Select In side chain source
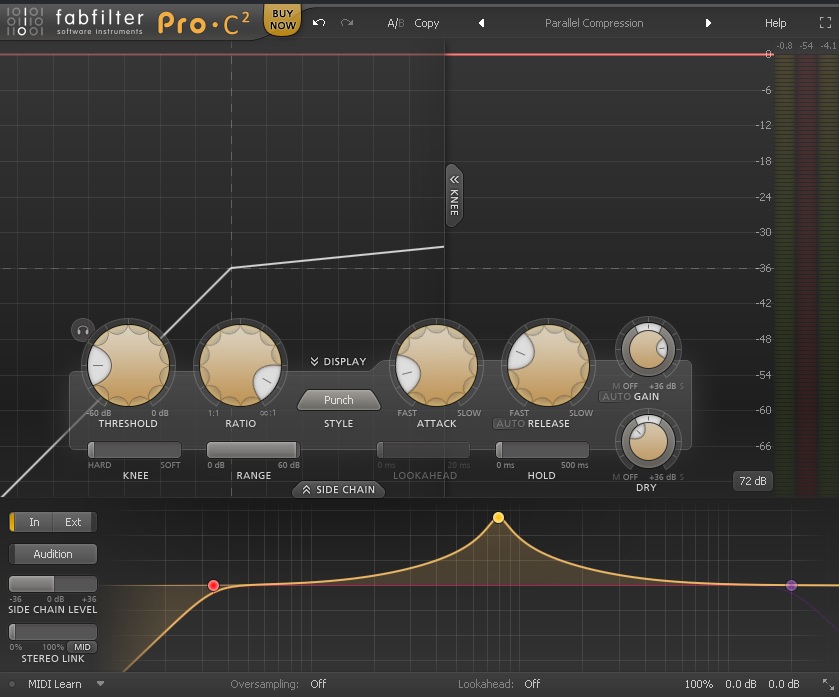Screen dimensions: 839x697 (34, 522)
